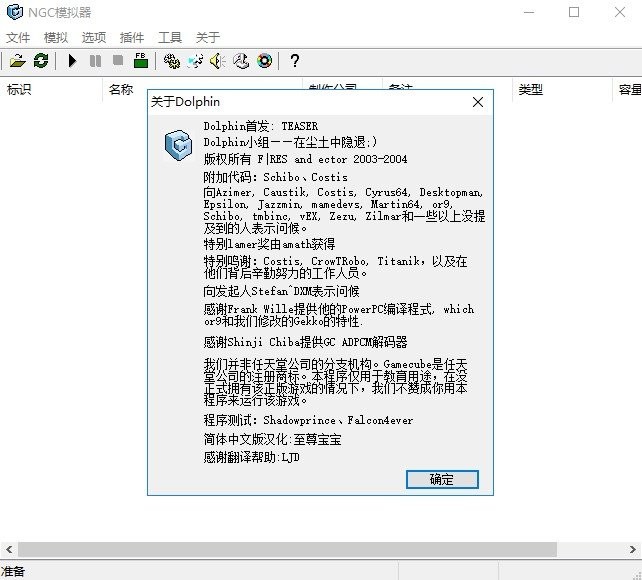
Task: Open the 选项 menu
Action: click(94, 38)
